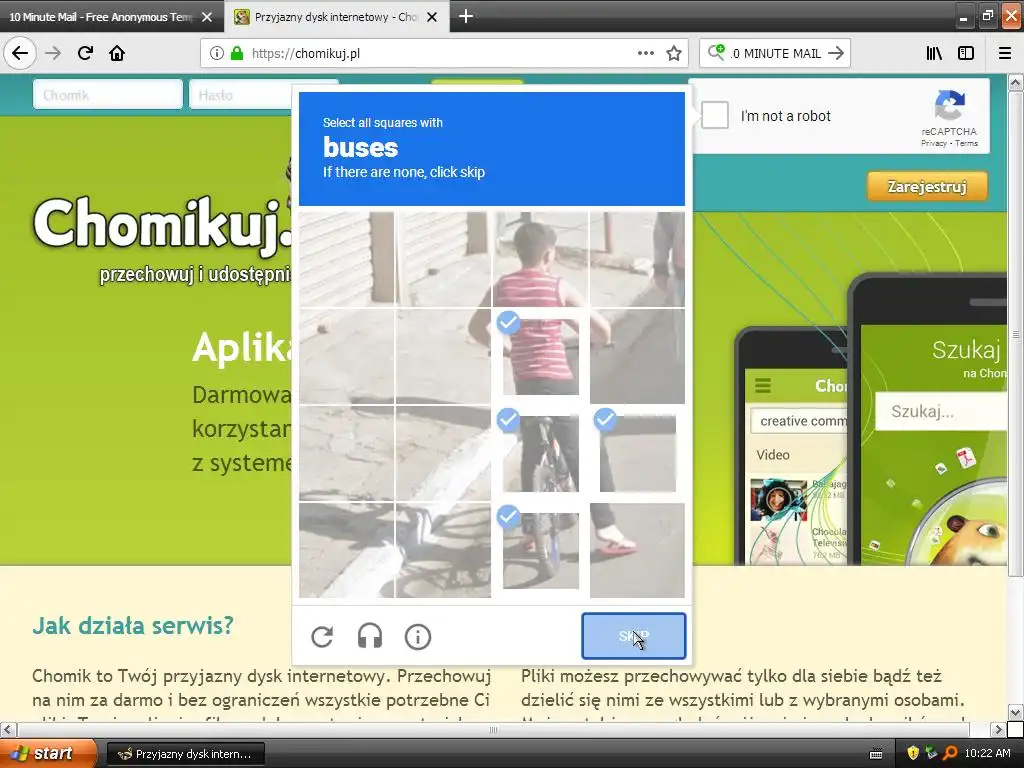
Task: Open a new tab with plus
Action: pos(466,16)
